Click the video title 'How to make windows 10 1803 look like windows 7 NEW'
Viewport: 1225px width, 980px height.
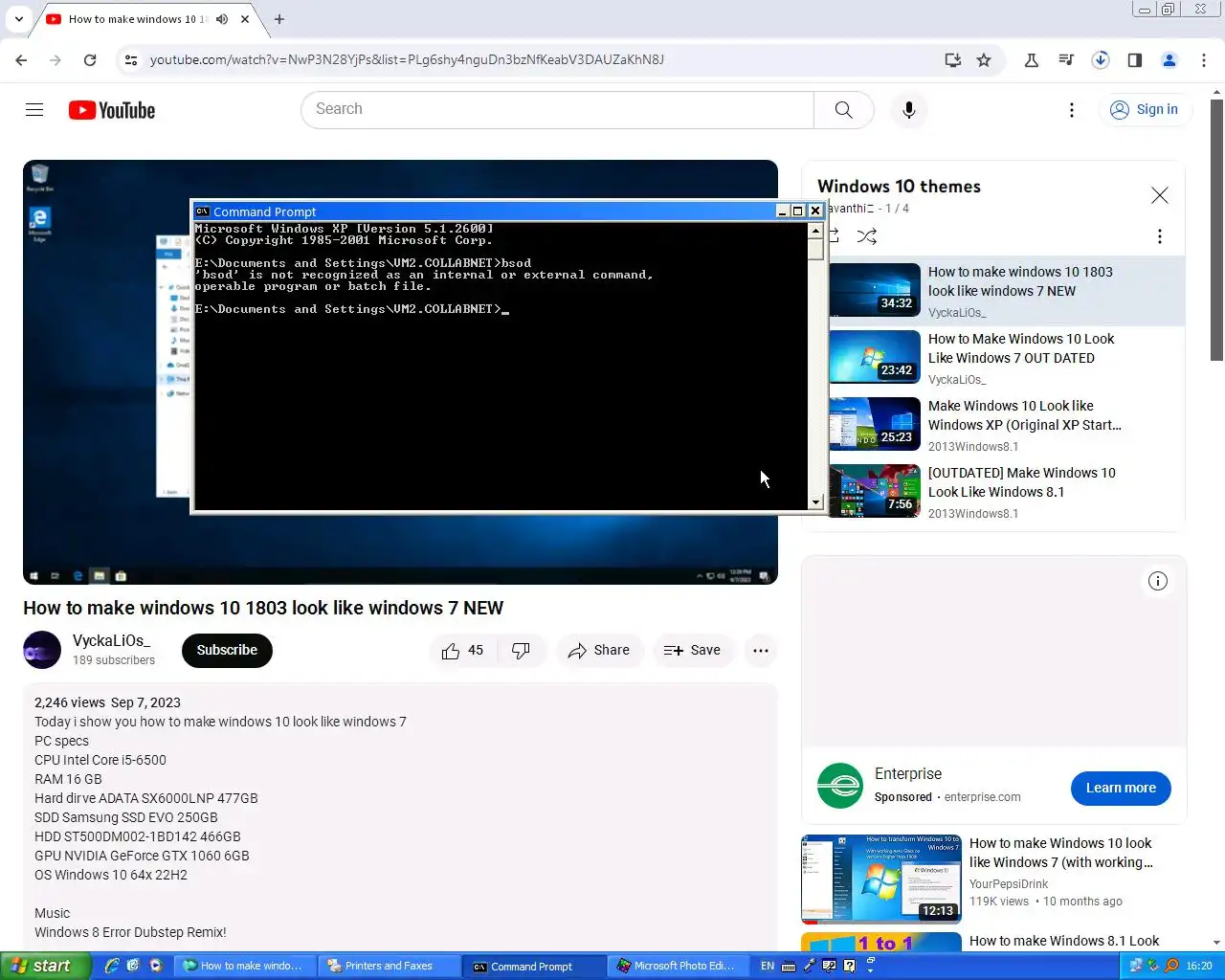click(263, 608)
